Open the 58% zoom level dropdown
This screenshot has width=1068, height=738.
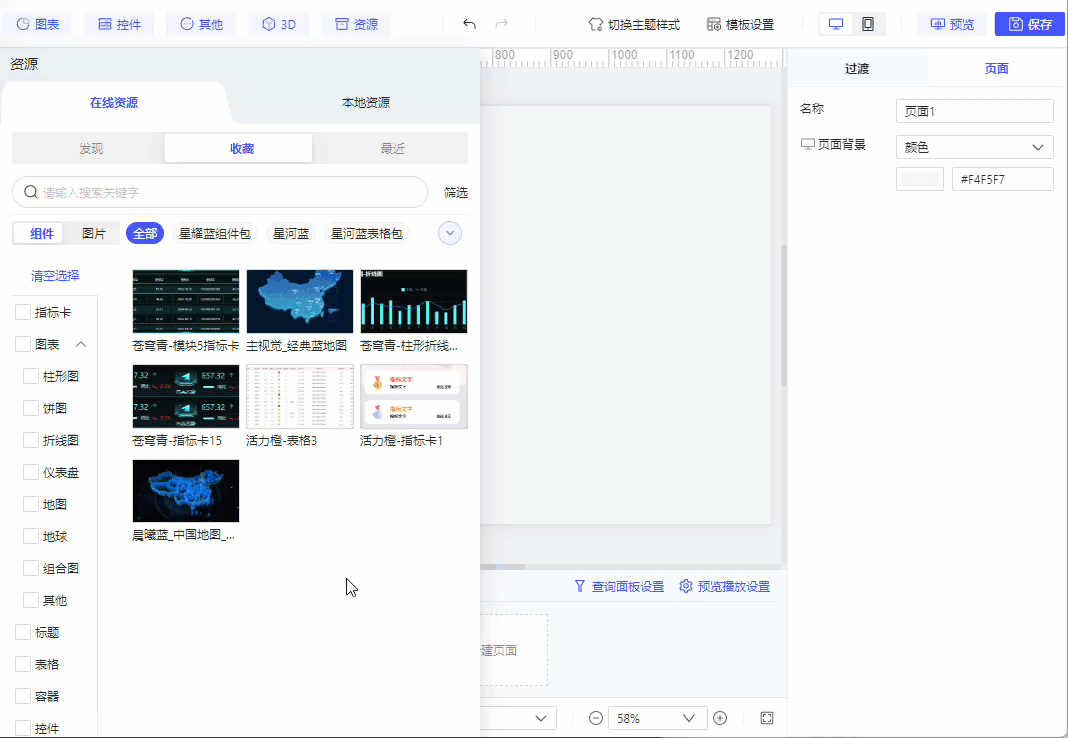pos(657,718)
